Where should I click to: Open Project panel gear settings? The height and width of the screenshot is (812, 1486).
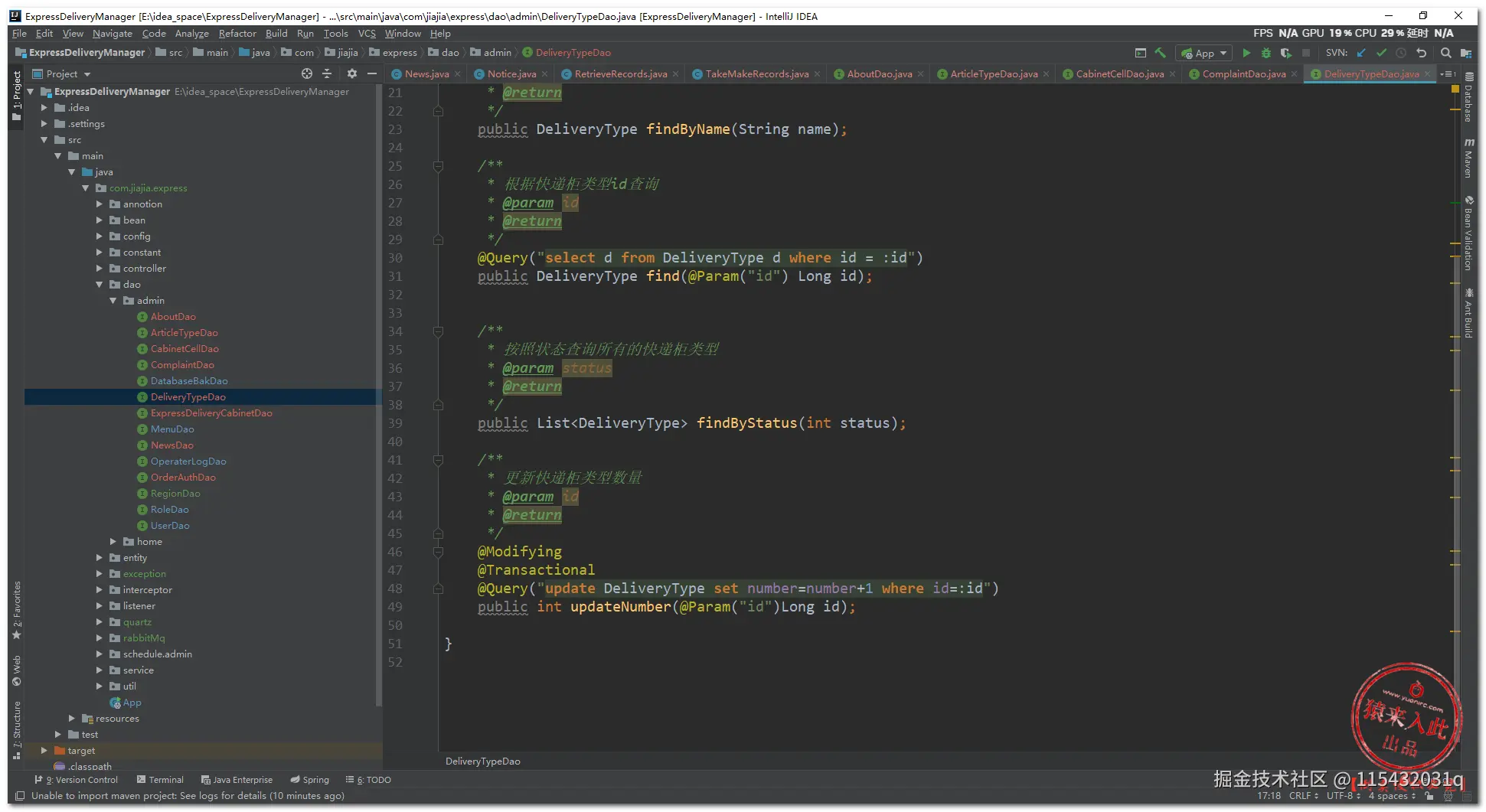[351, 73]
